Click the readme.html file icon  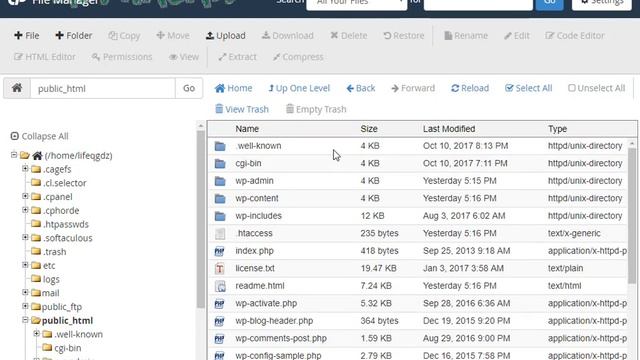point(220,286)
